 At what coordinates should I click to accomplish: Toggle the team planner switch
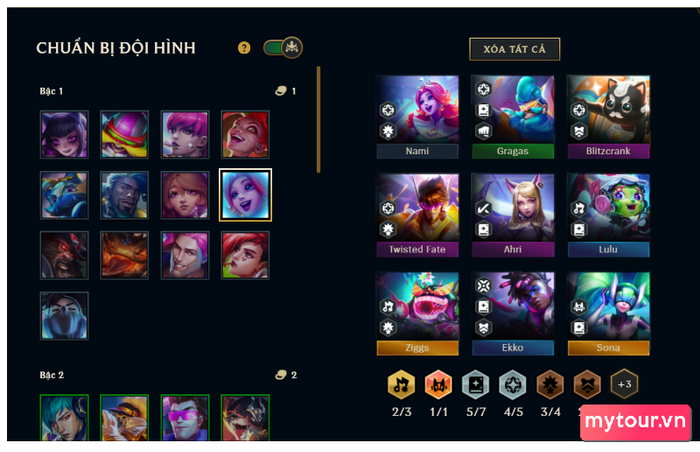[283, 47]
